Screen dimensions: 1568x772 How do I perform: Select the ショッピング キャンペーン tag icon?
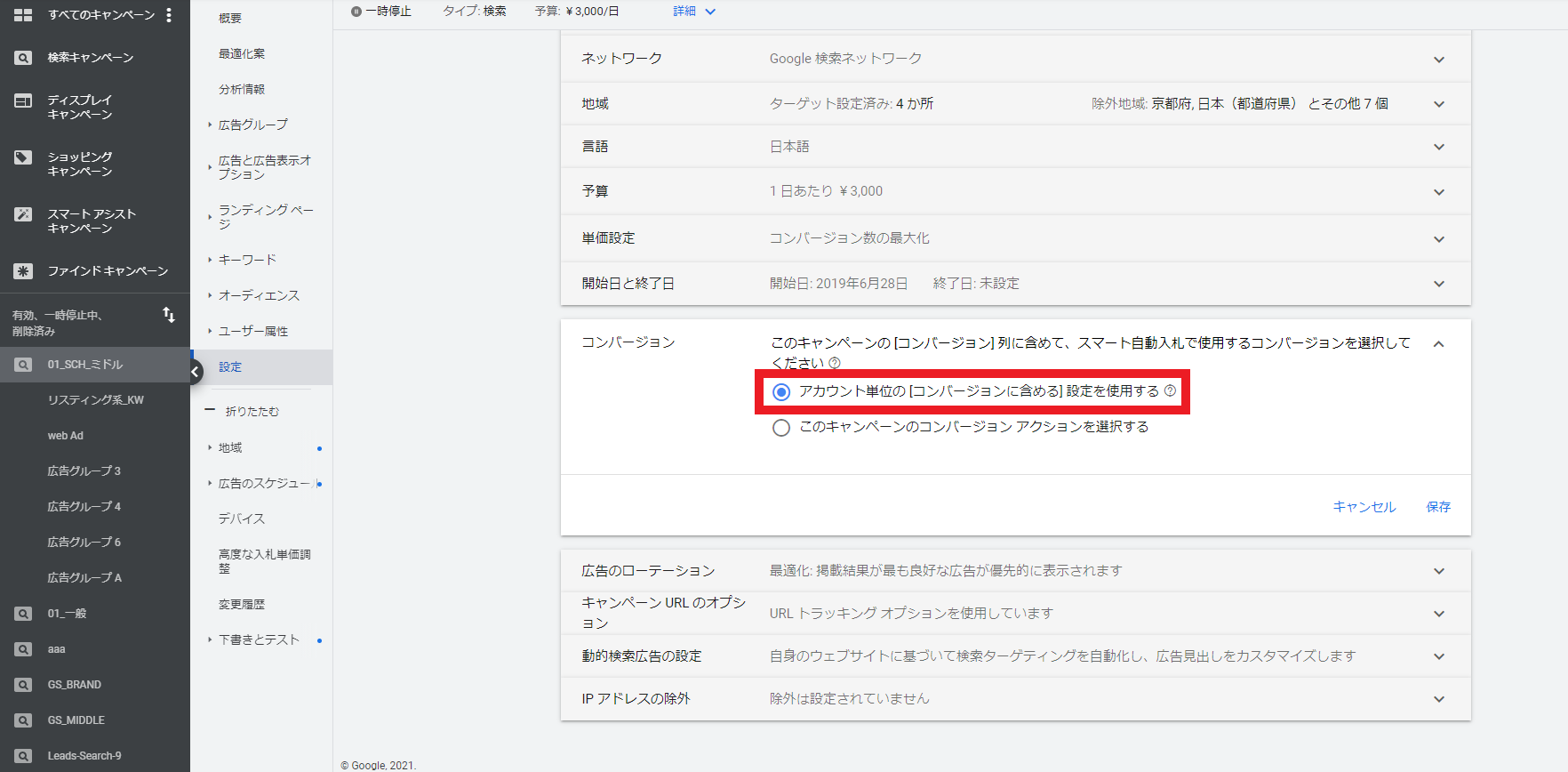coord(23,157)
